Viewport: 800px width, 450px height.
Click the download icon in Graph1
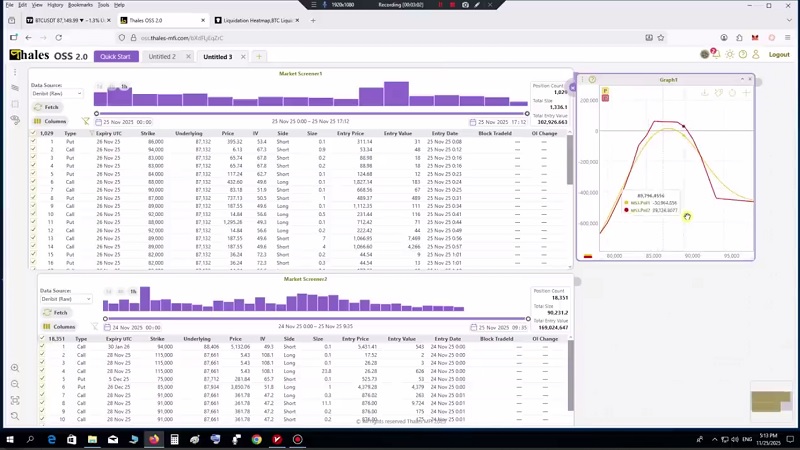tap(705, 93)
